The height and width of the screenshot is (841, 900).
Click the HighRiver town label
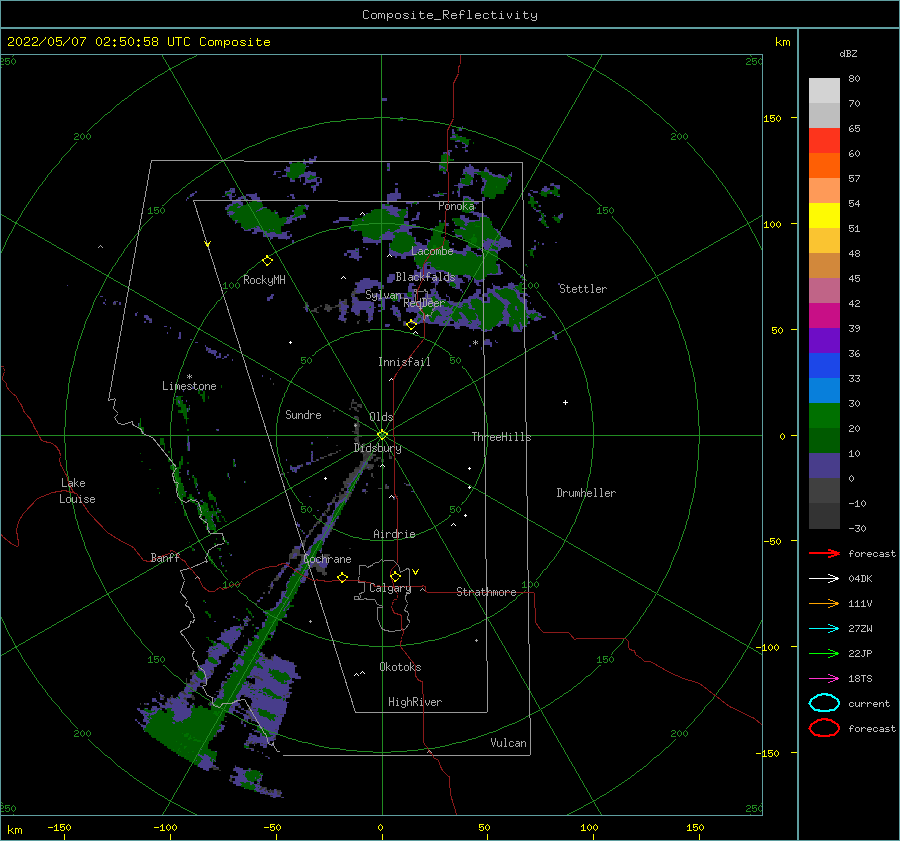pyautogui.click(x=415, y=702)
